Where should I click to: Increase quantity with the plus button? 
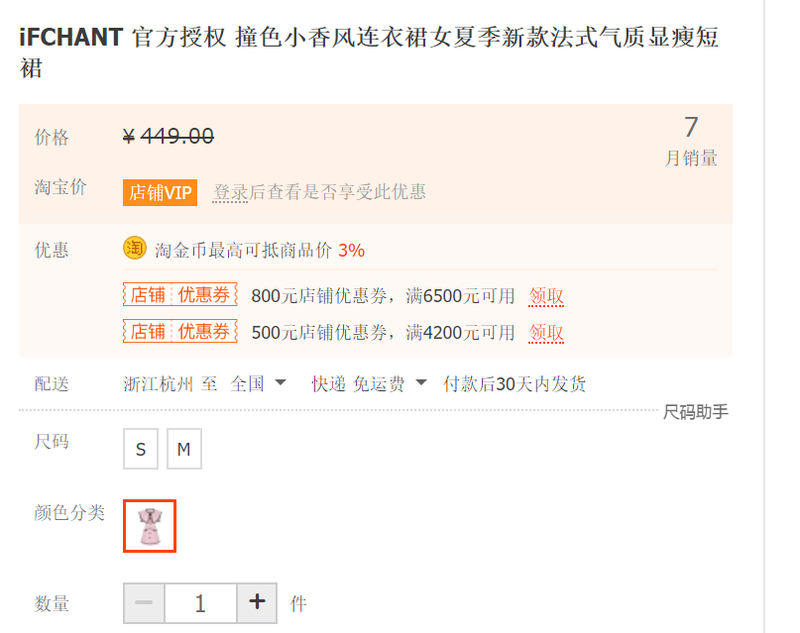pos(257,603)
